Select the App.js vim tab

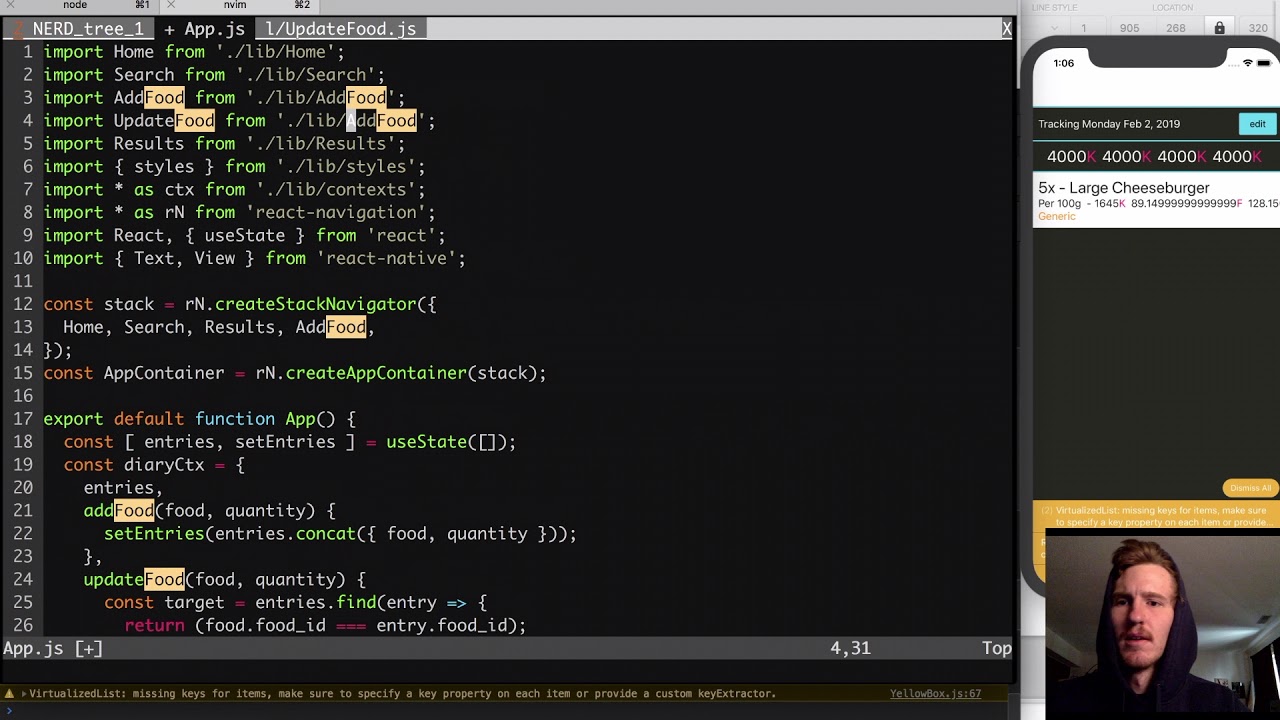click(204, 29)
